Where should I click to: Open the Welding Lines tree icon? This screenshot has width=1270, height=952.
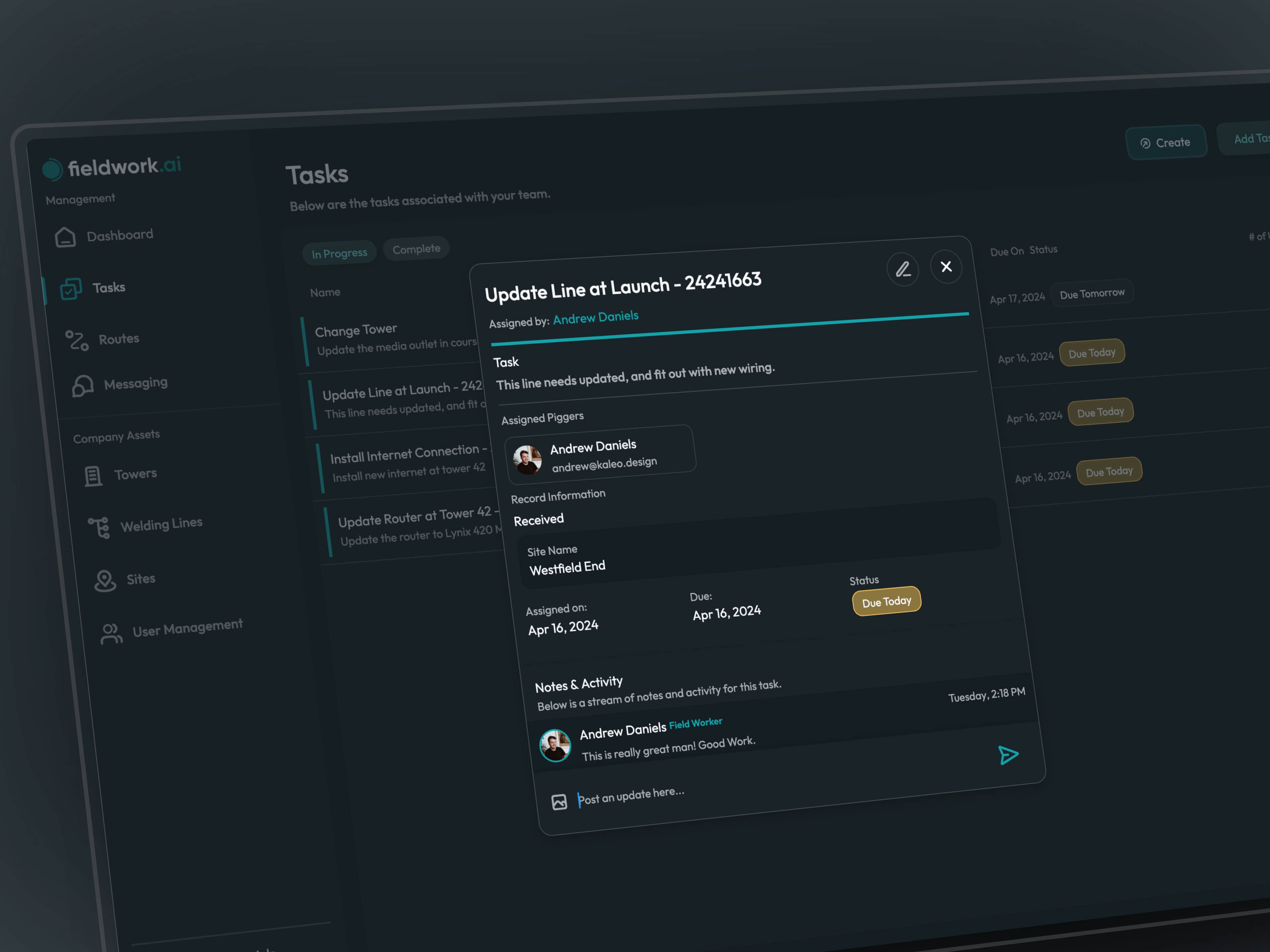tap(99, 527)
